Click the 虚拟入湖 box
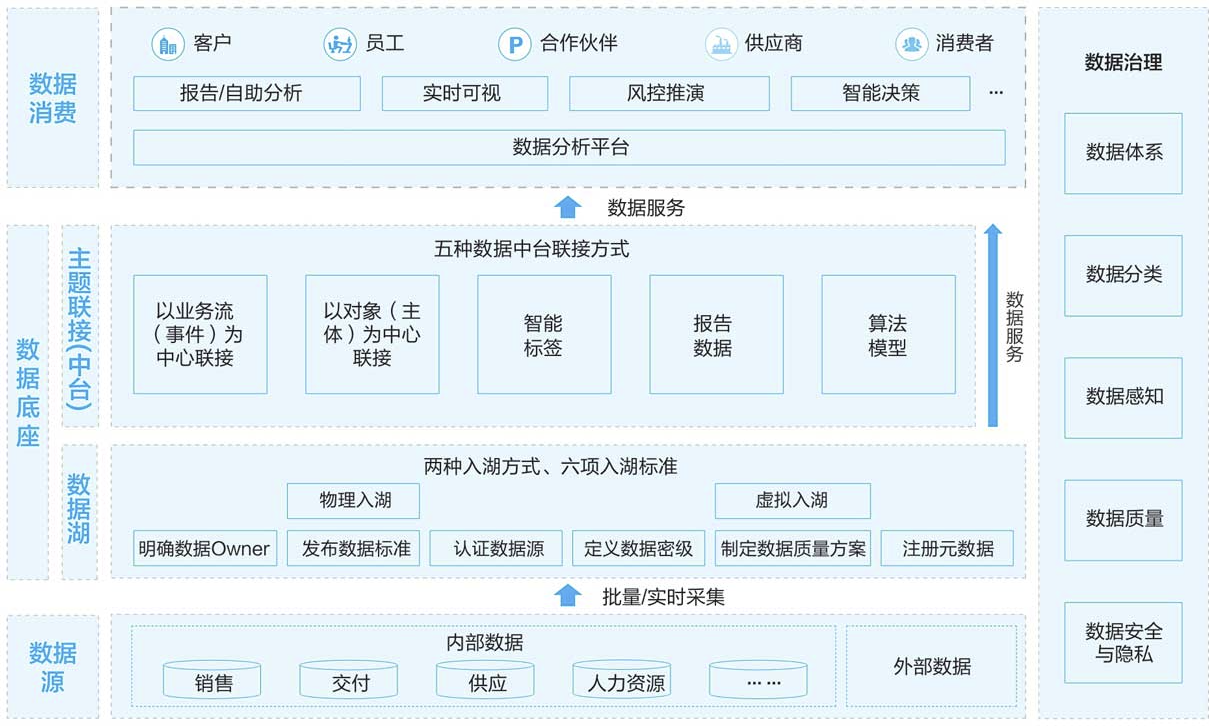1209x726 pixels. (792, 501)
